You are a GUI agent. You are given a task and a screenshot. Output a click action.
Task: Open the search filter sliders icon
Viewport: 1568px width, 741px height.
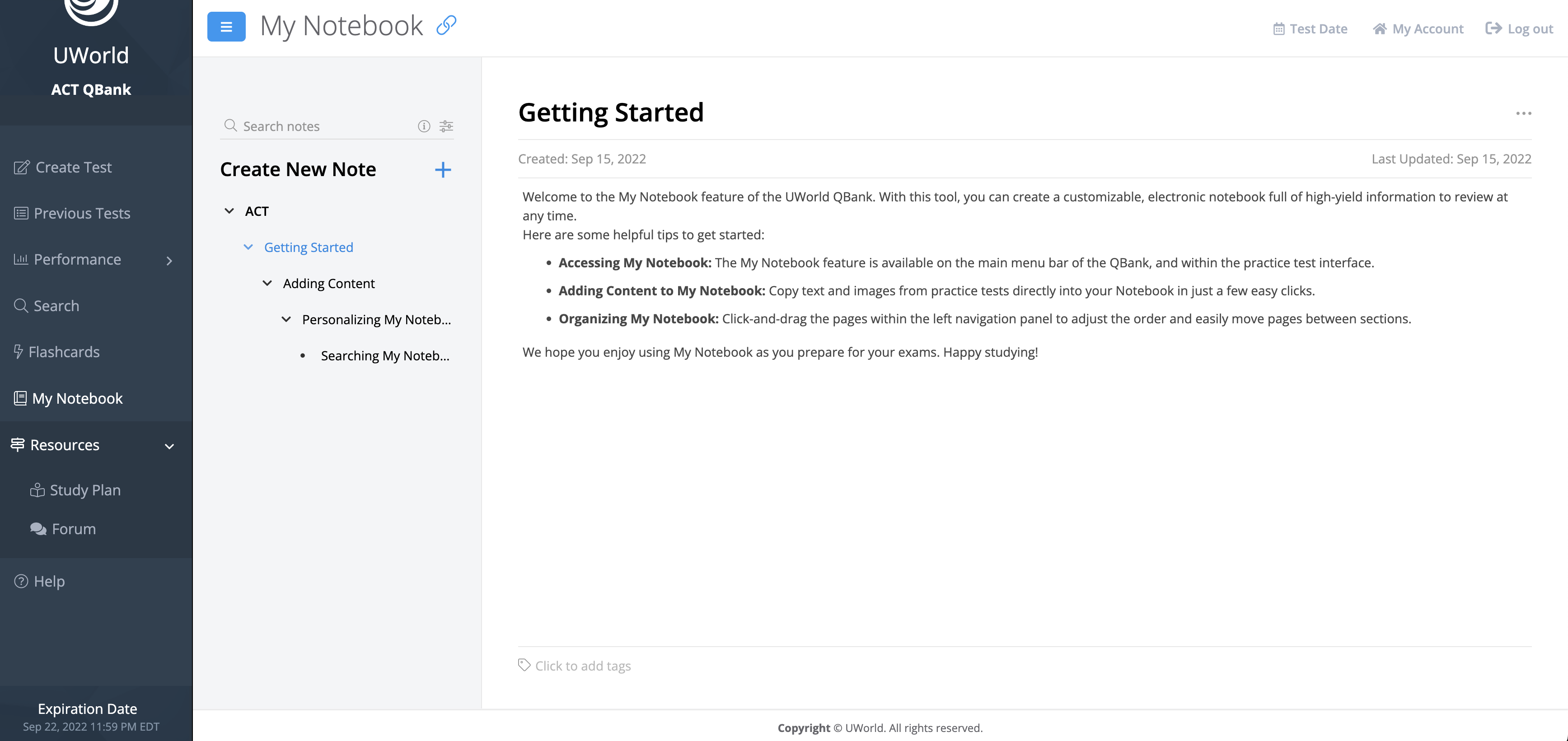point(446,126)
